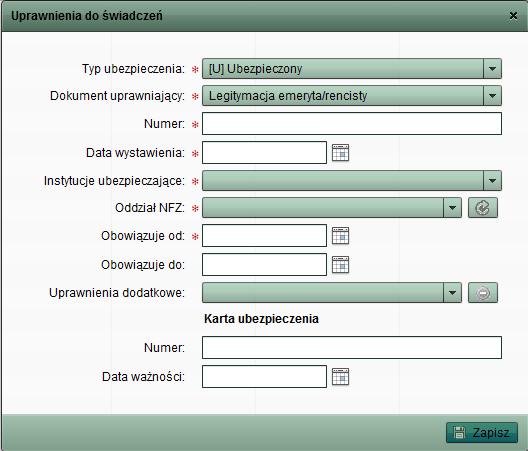Focus the required Numer document field
This screenshot has height=451, width=528.
(352, 124)
